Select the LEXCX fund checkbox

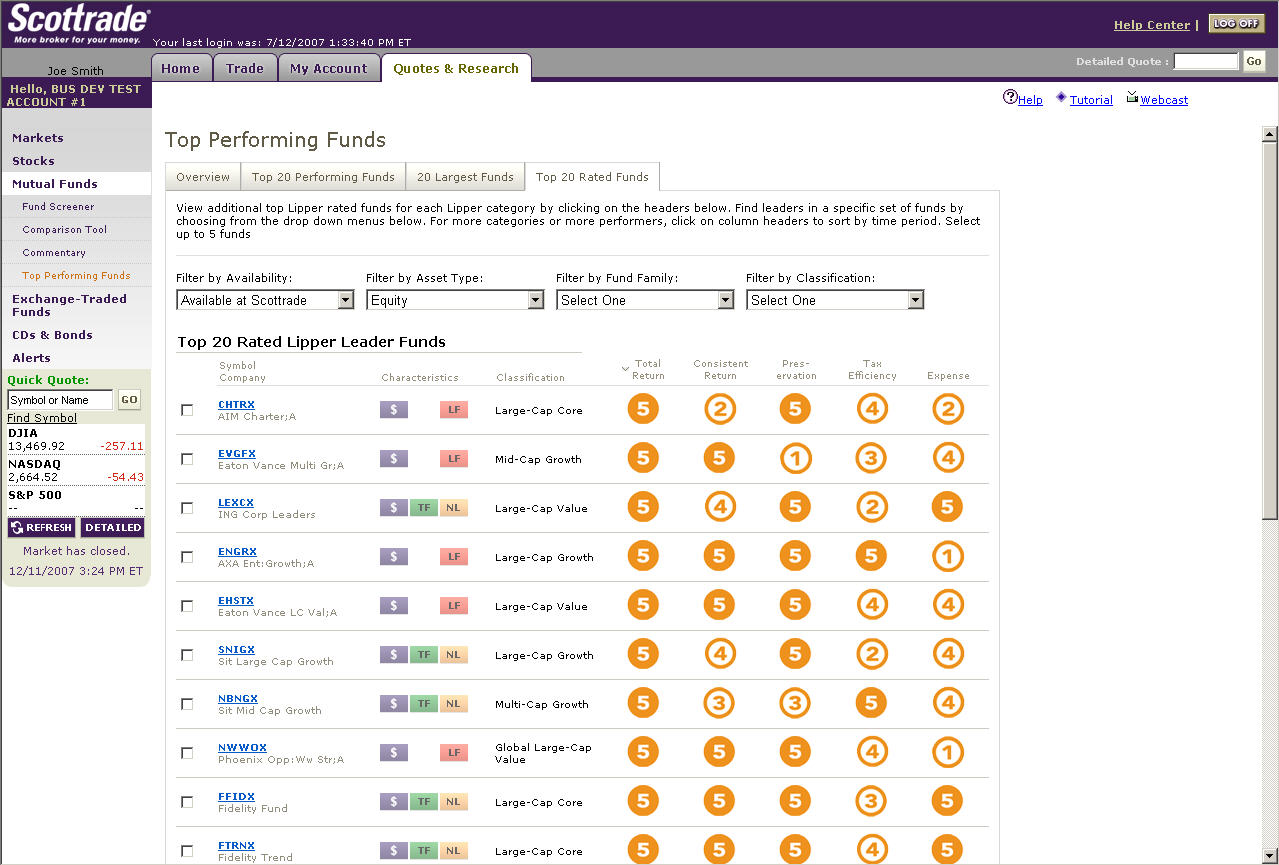click(187, 508)
